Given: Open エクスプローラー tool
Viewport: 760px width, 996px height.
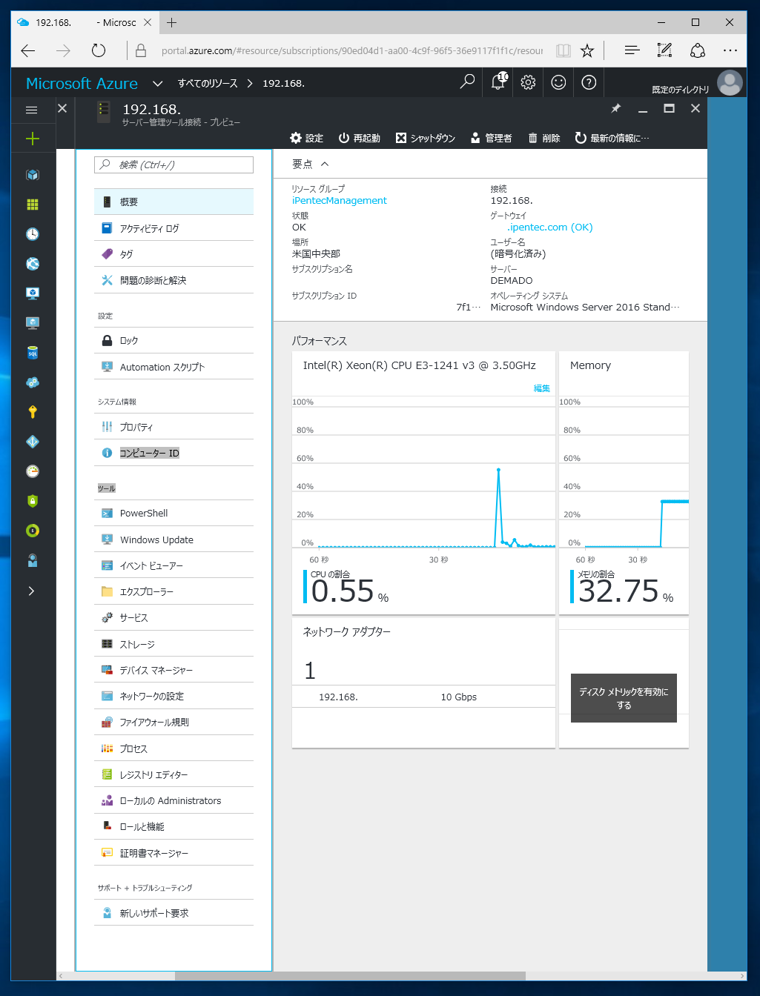Looking at the screenshot, I should [173, 591].
